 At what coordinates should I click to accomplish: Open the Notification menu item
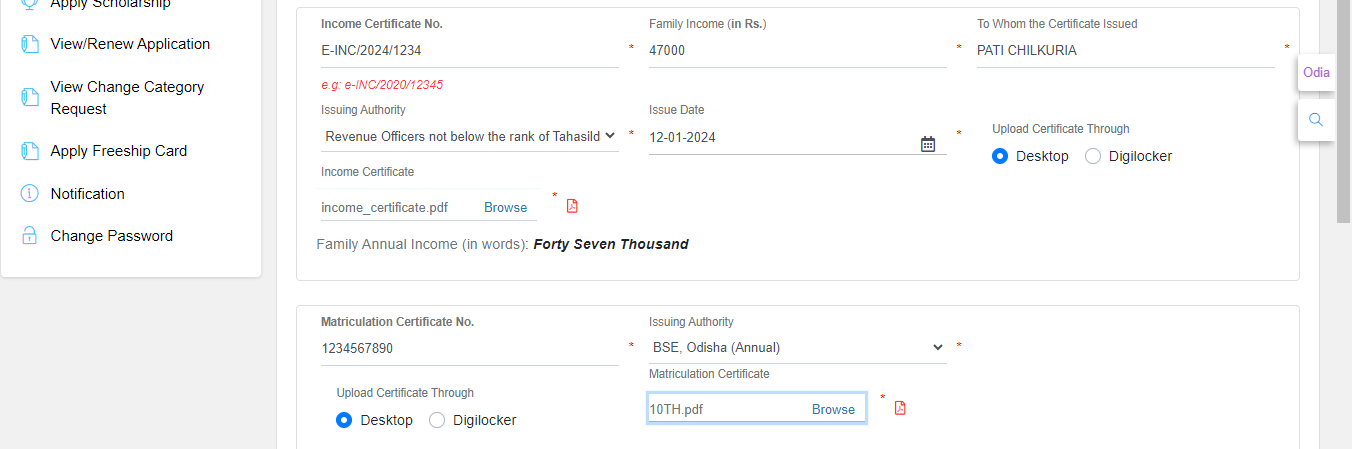click(x=88, y=193)
